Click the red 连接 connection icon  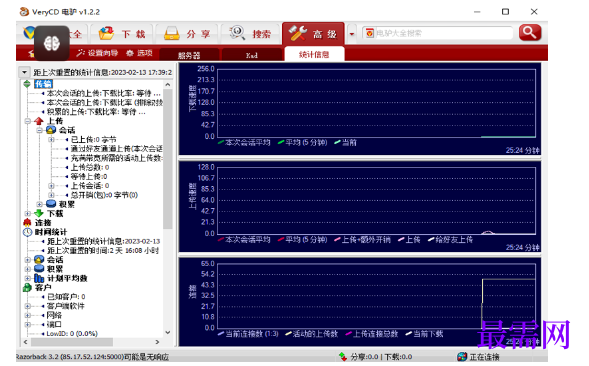pos(27,222)
